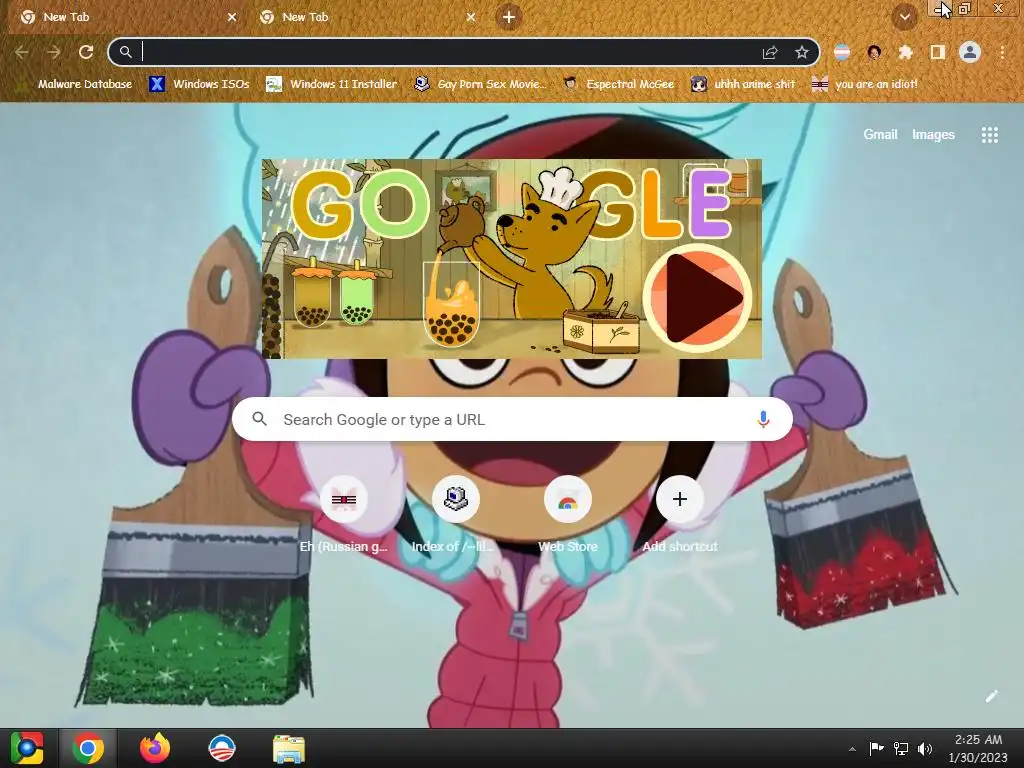Start voice search with microphone icon
1024x768 pixels.
coord(763,419)
